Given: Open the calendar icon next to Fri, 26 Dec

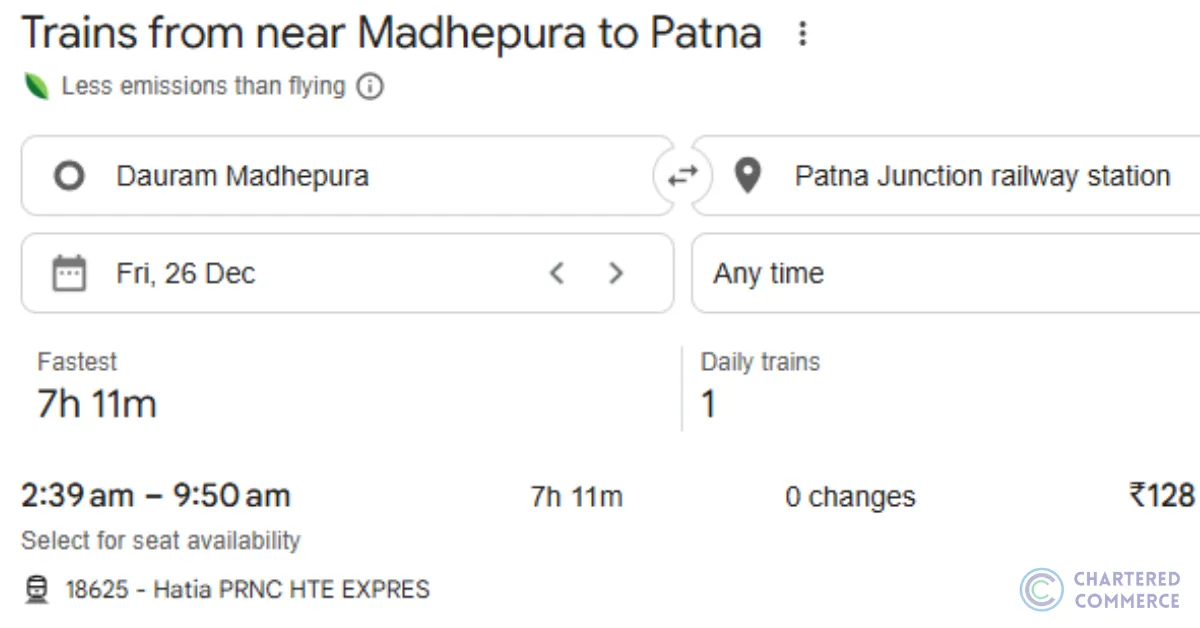Looking at the screenshot, I should click(68, 272).
